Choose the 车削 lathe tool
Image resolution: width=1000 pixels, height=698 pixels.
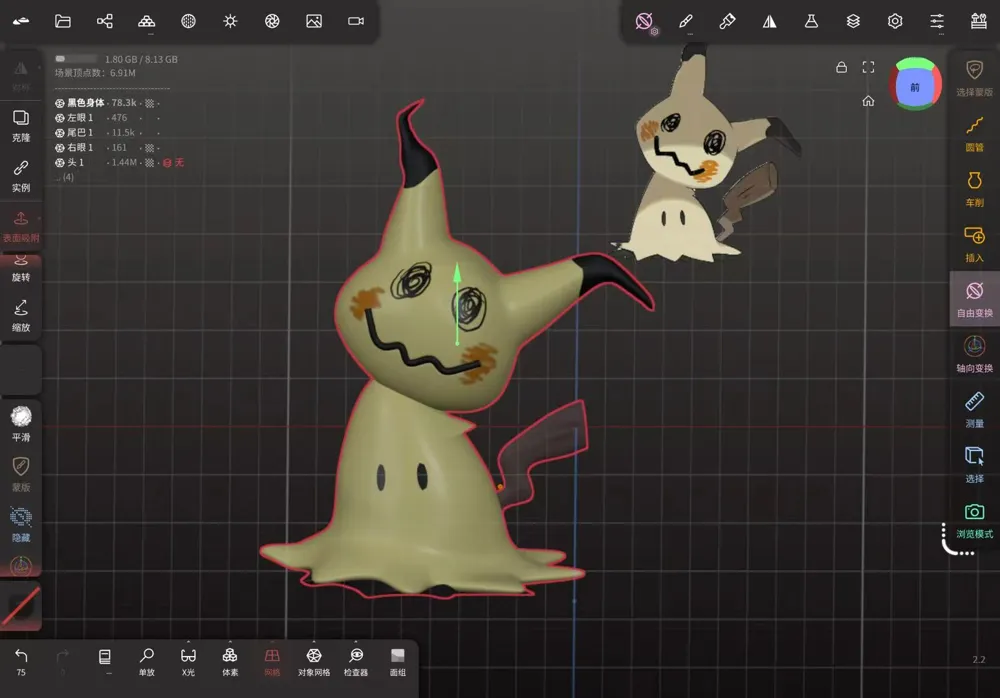(x=974, y=189)
